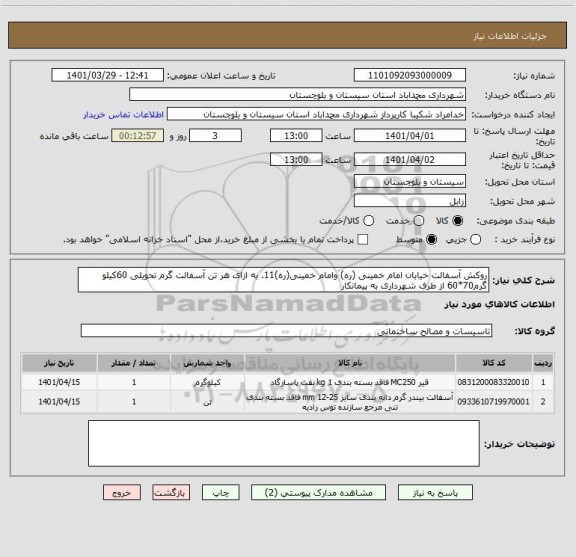The height and width of the screenshot is (557, 576).
Task: Click product code 0831200083320010 cell
Action: tap(494, 382)
